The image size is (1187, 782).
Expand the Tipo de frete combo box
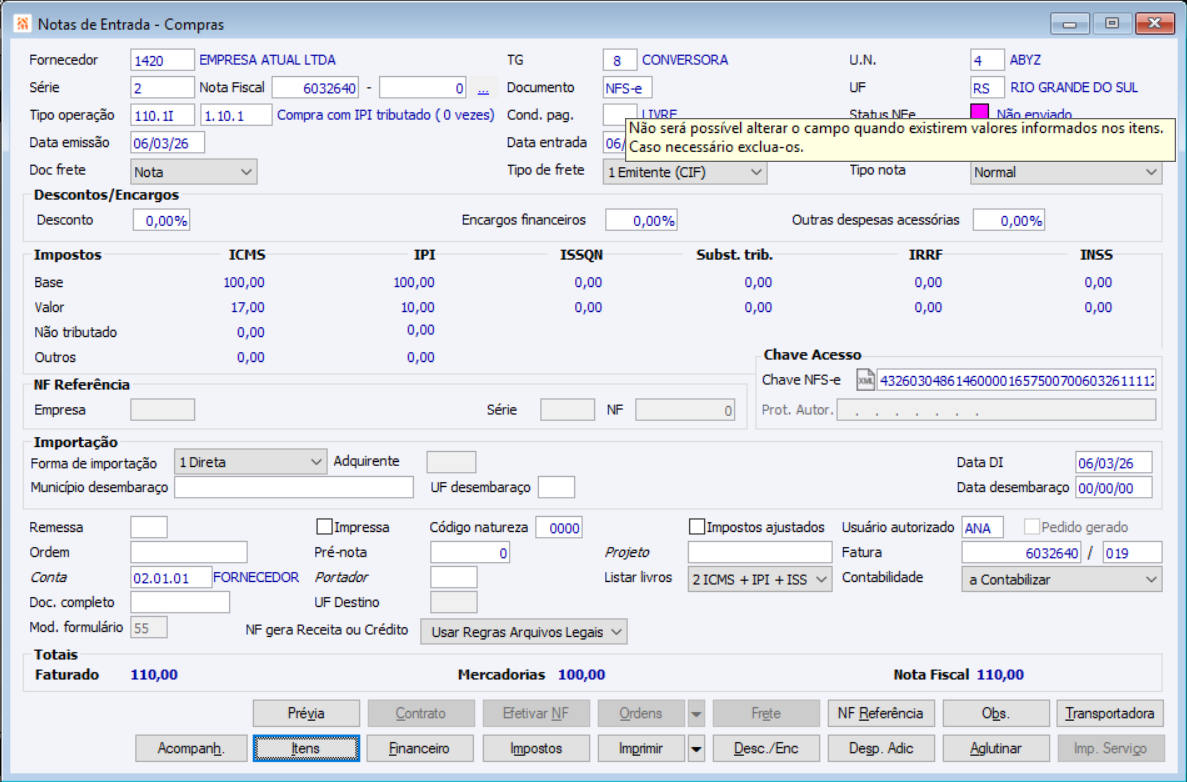coord(685,172)
